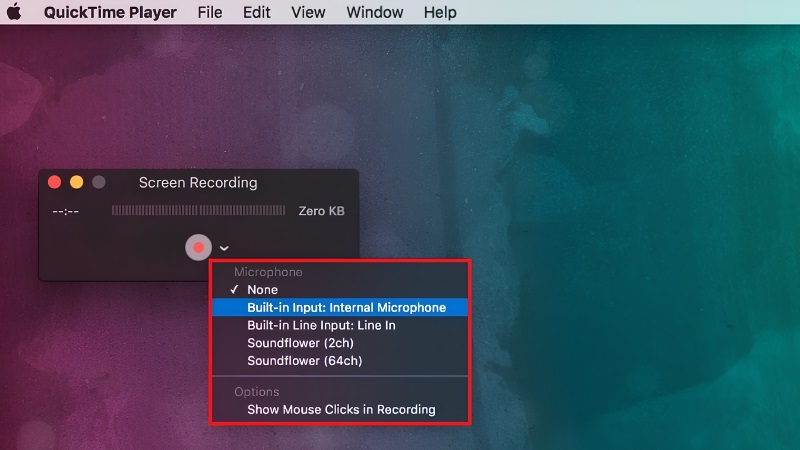Viewport: 800px width, 450px height.
Task: Open the Window menu
Action: click(374, 12)
